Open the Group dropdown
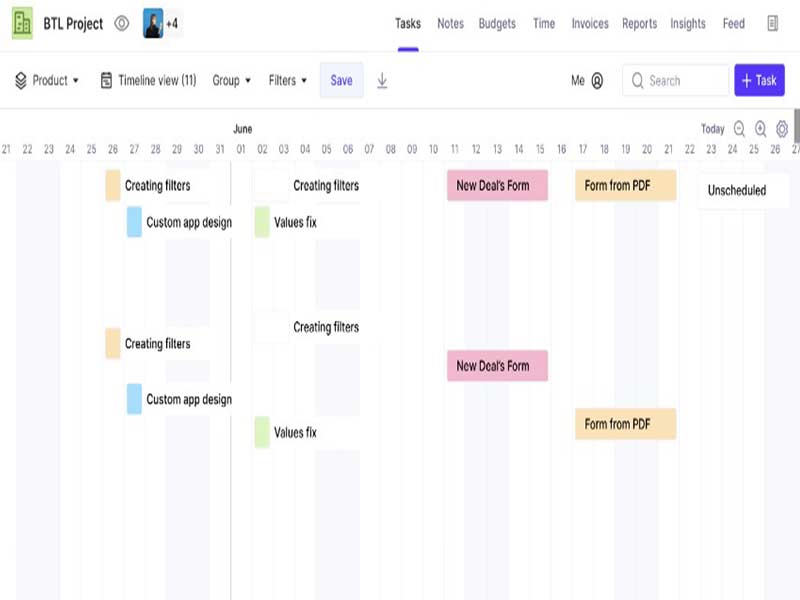Screen dimensions: 800x600 pos(231,80)
